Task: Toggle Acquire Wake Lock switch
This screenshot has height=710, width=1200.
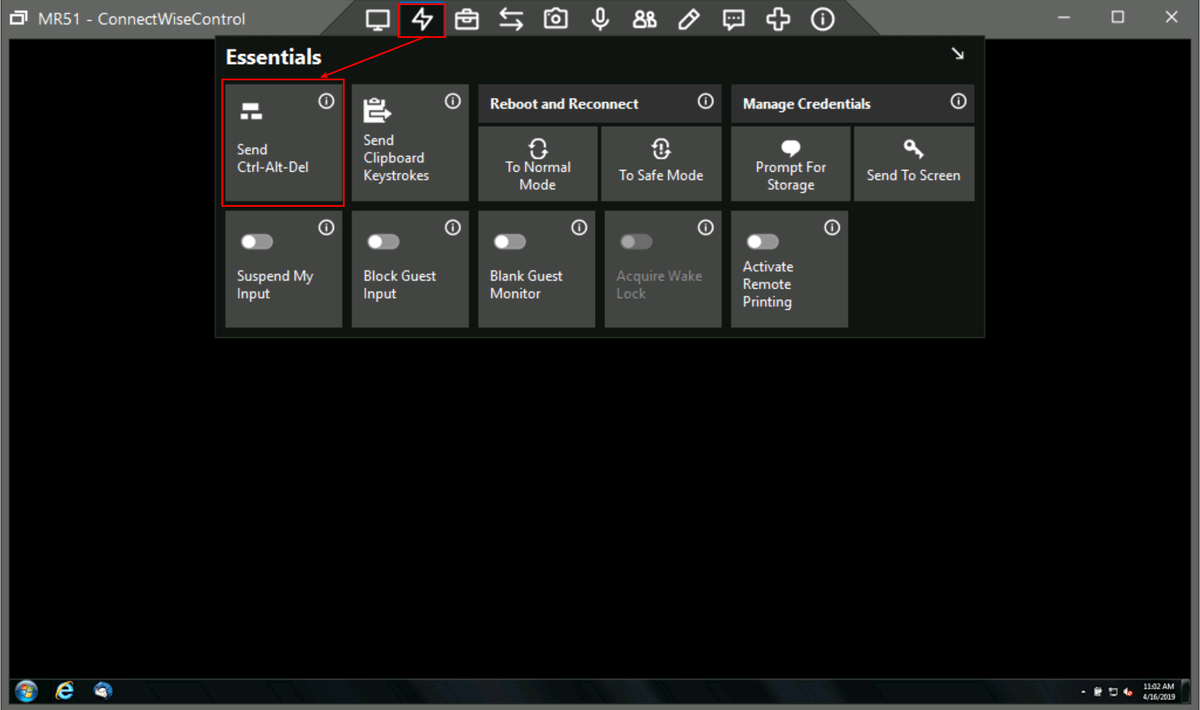Action: pos(636,242)
